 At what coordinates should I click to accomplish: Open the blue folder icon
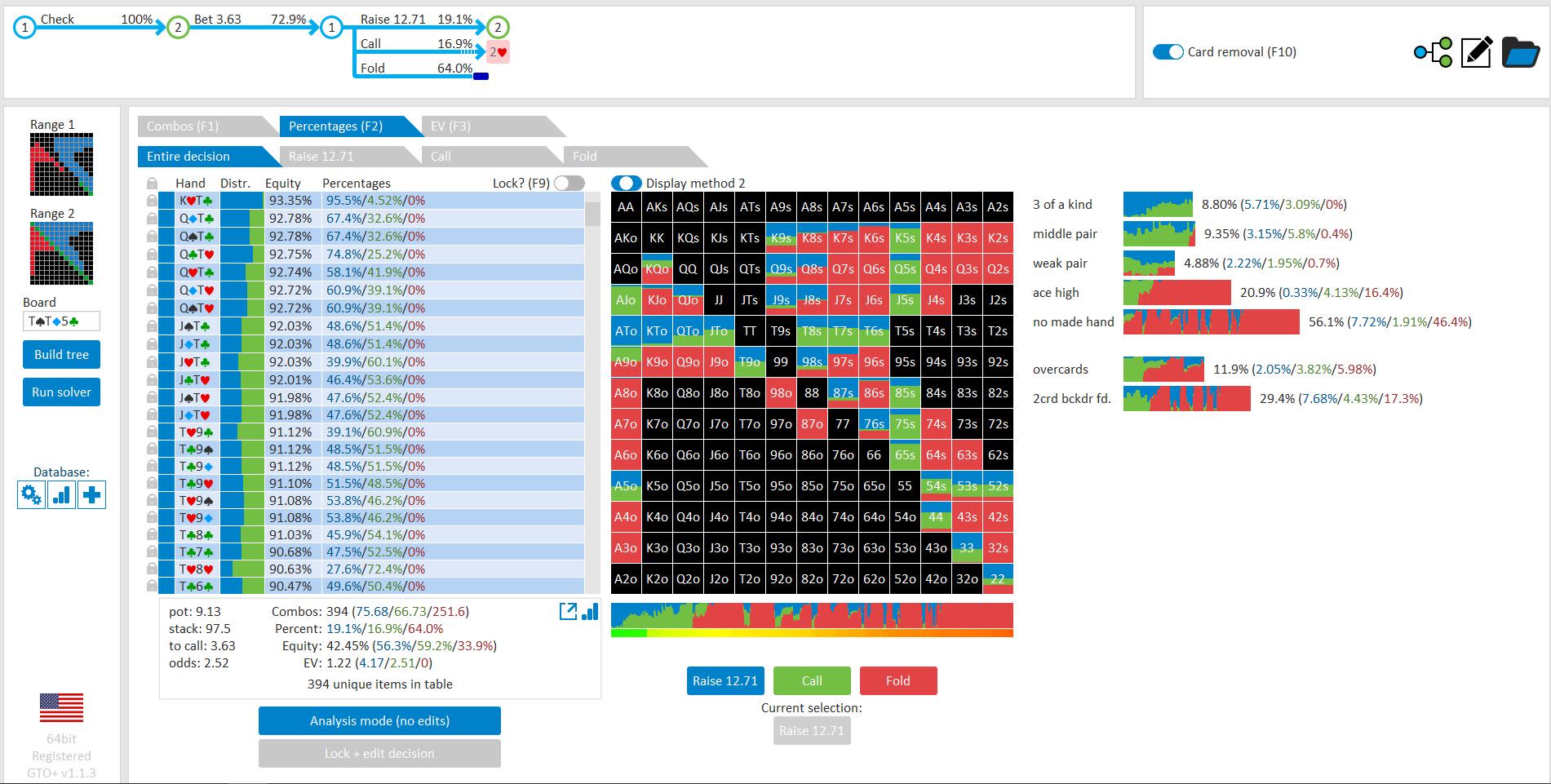(x=1521, y=52)
